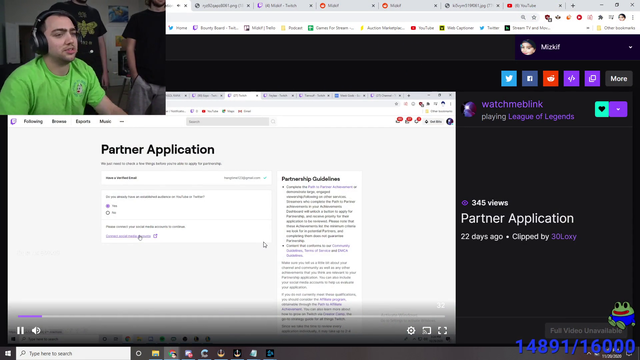The width and height of the screenshot is (640, 360).
Task: Mute the clip volume
Action: click(x=36, y=330)
